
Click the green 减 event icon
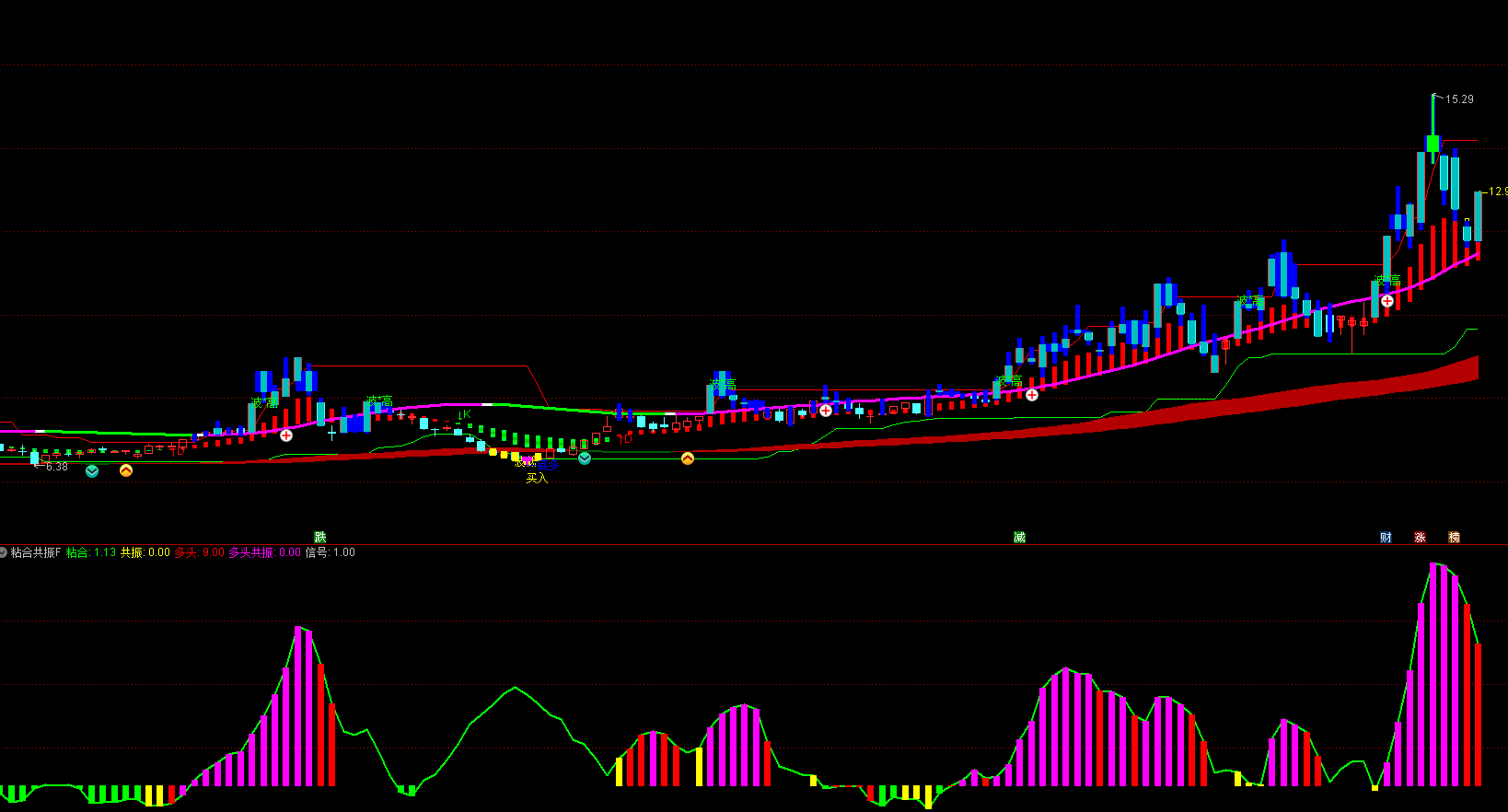pos(1019,537)
